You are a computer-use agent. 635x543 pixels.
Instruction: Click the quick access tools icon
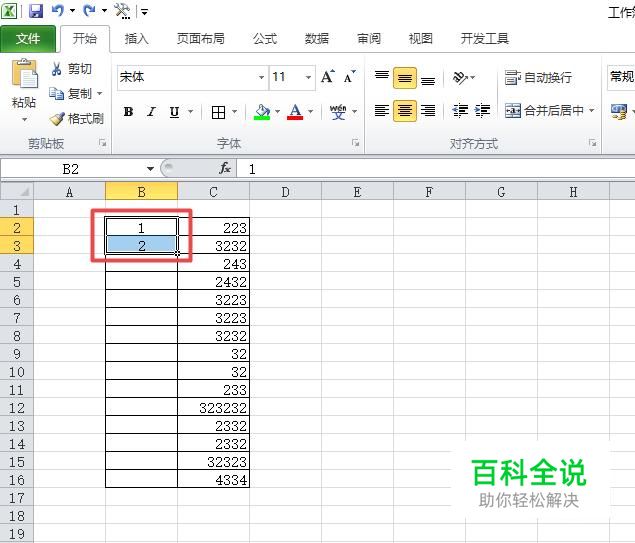(x=122, y=11)
